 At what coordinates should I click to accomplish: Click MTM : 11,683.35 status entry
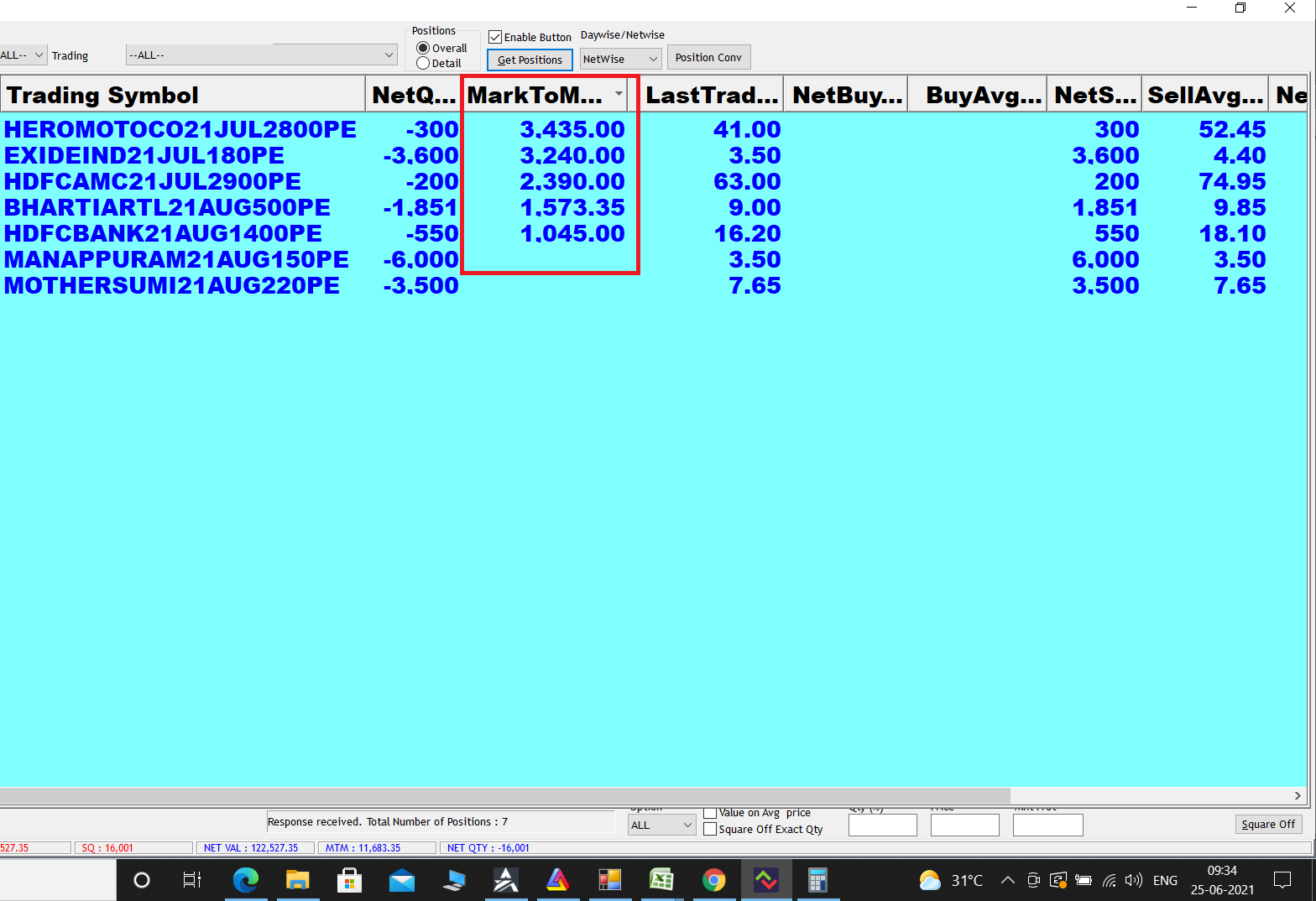[x=377, y=848]
